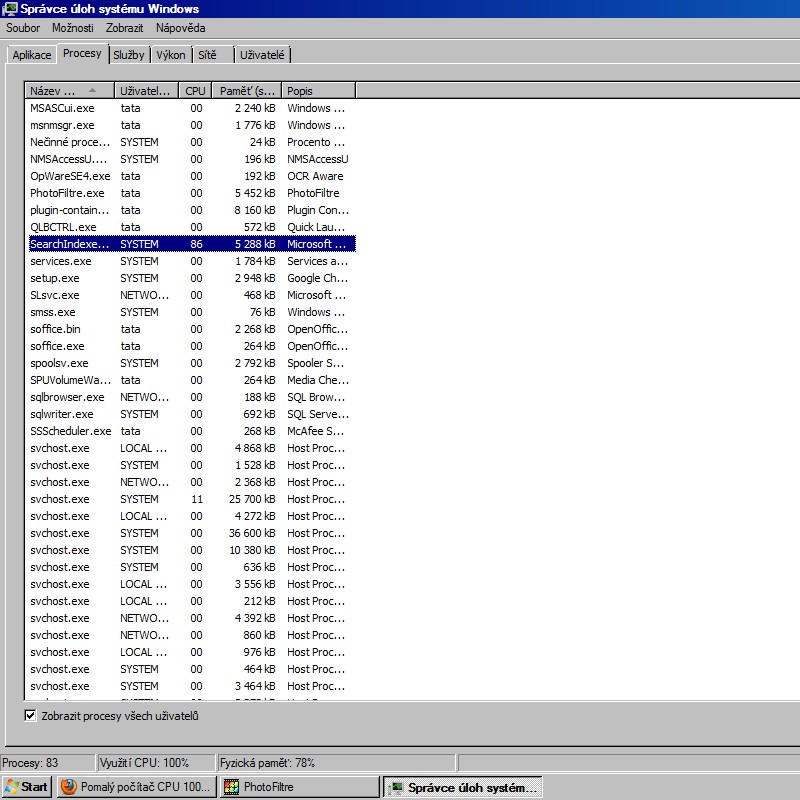The height and width of the screenshot is (800, 800).
Task: Click the 5 452 kB memory value
Action: (255, 193)
